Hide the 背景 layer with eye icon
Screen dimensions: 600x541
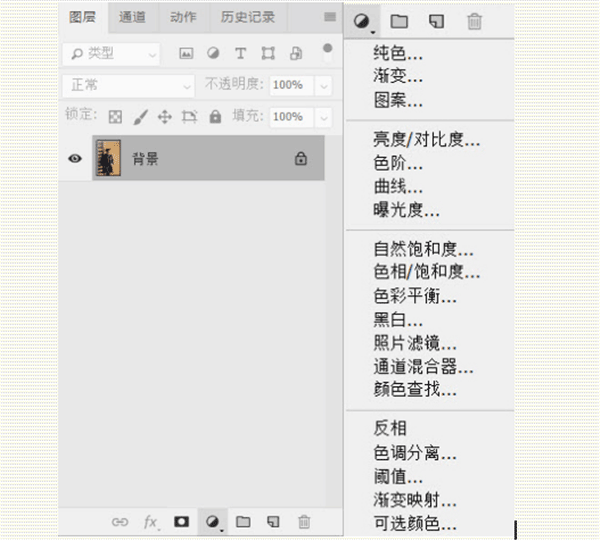[x=74, y=159]
